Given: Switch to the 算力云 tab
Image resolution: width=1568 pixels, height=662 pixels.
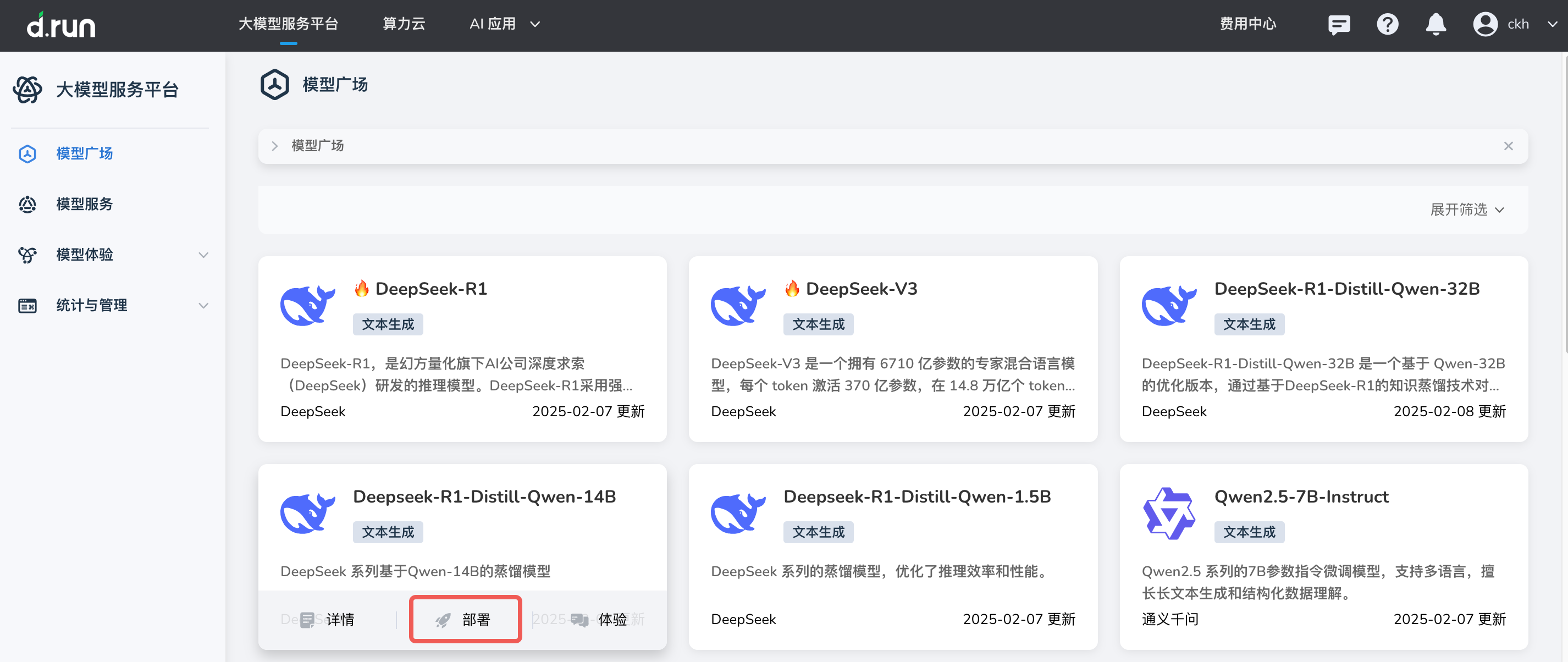Looking at the screenshot, I should point(404,24).
